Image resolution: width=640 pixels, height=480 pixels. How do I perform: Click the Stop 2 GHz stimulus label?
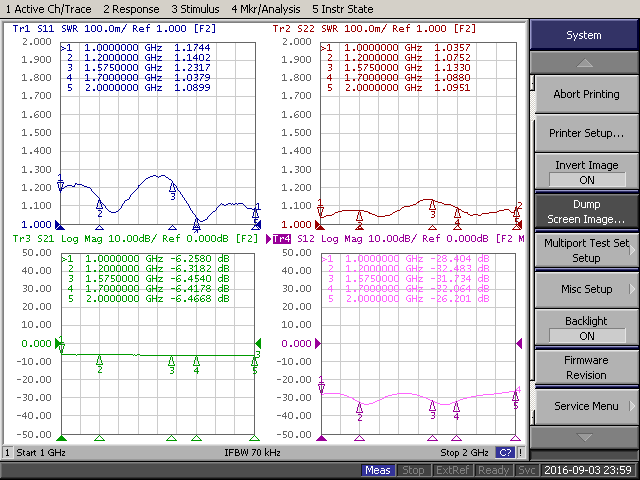tap(464, 453)
